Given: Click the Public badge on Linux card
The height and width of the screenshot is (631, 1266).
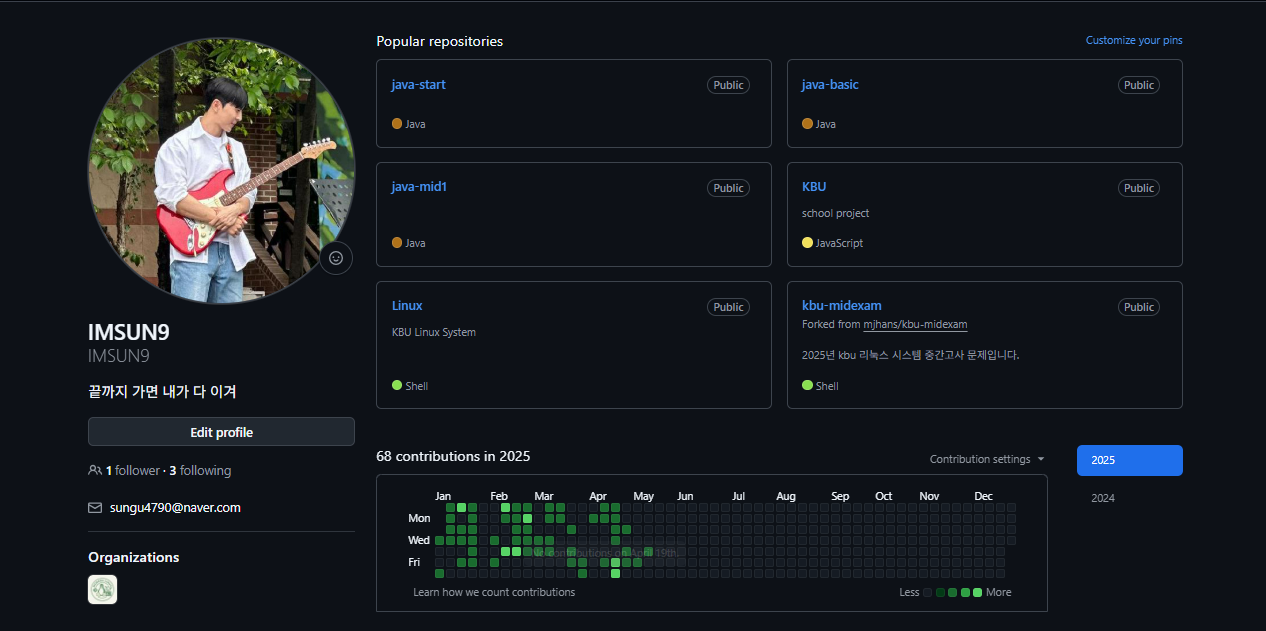Looking at the screenshot, I should coord(728,307).
